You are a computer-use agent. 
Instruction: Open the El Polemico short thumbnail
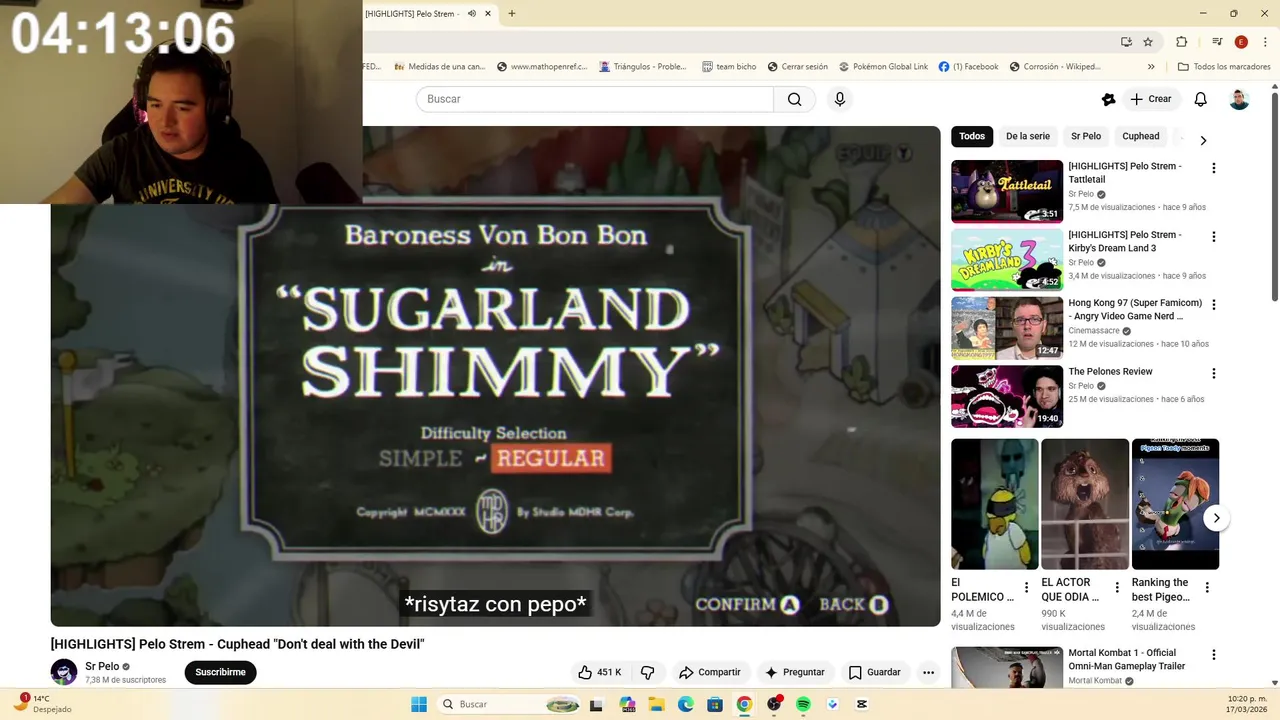tap(995, 504)
